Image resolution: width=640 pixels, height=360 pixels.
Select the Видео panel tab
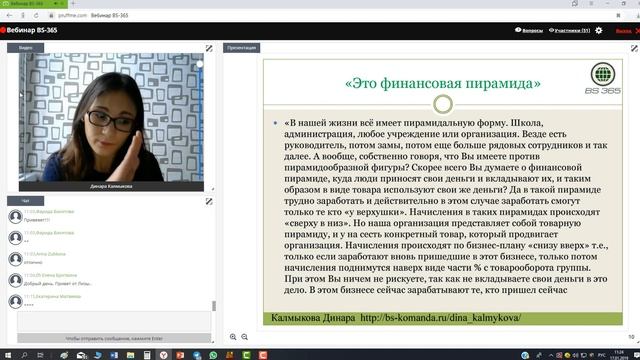pos(25,48)
